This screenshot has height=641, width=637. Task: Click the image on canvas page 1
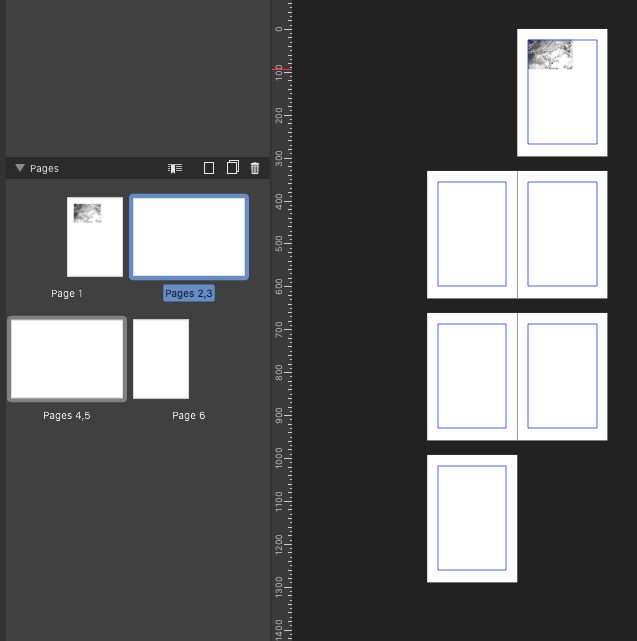[x=550, y=54]
